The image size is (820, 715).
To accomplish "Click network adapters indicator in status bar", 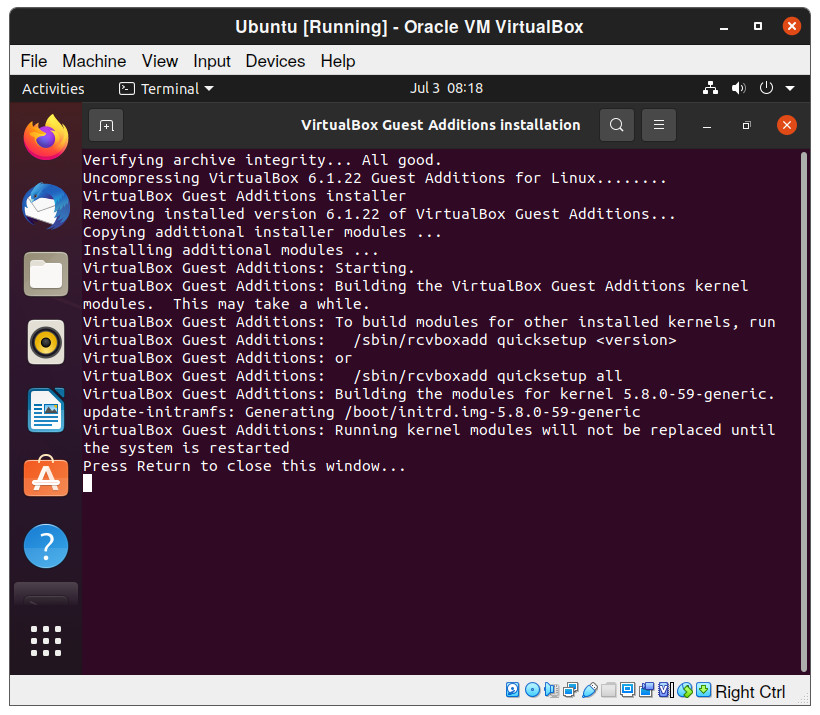I will pos(571,690).
